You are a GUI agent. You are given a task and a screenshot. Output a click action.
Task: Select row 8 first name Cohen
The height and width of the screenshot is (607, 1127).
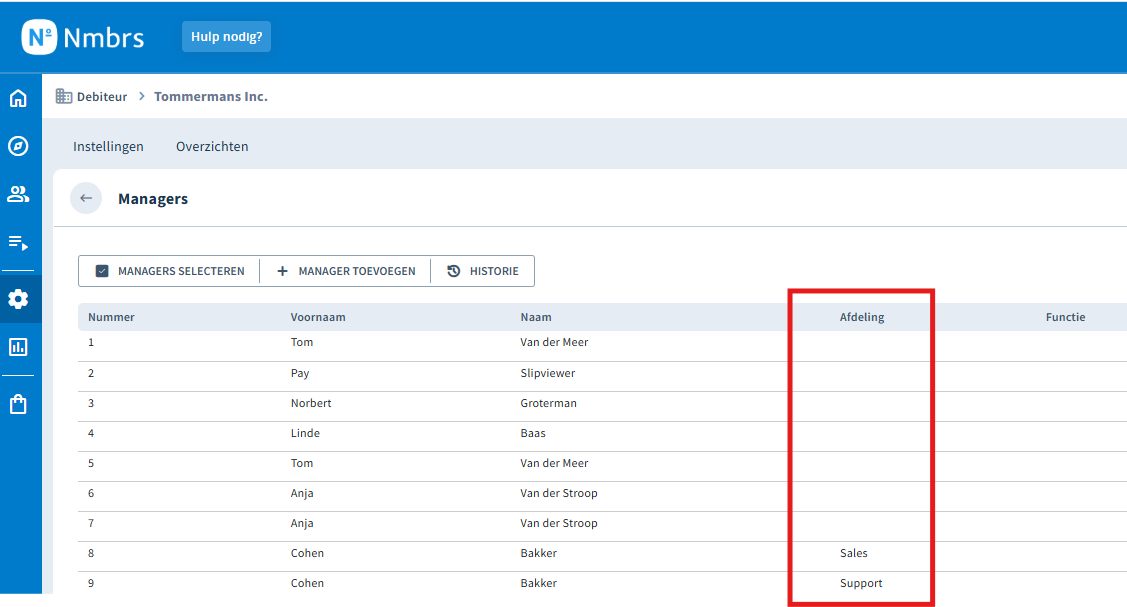coord(308,553)
